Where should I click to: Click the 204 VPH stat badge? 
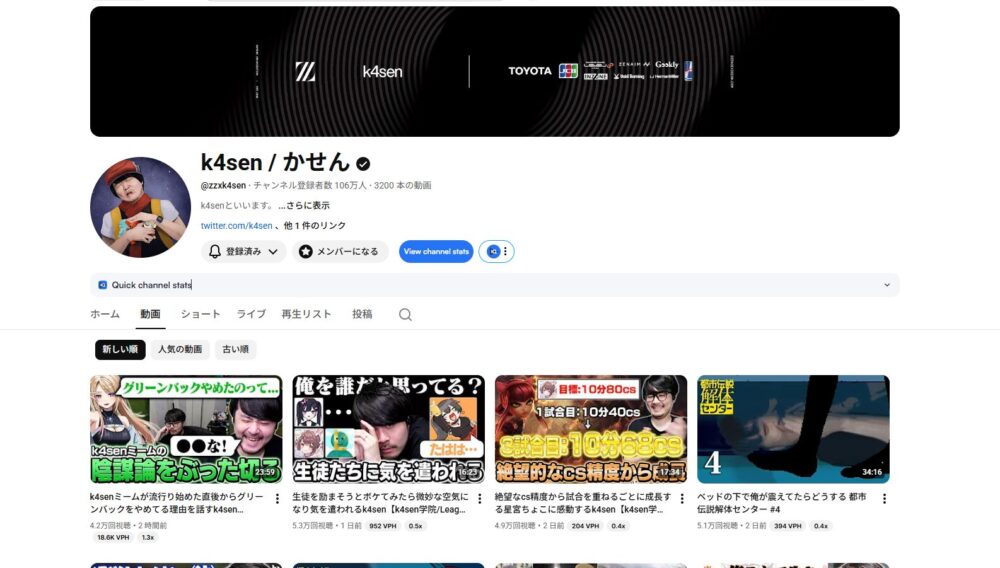[x=585, y=526]
